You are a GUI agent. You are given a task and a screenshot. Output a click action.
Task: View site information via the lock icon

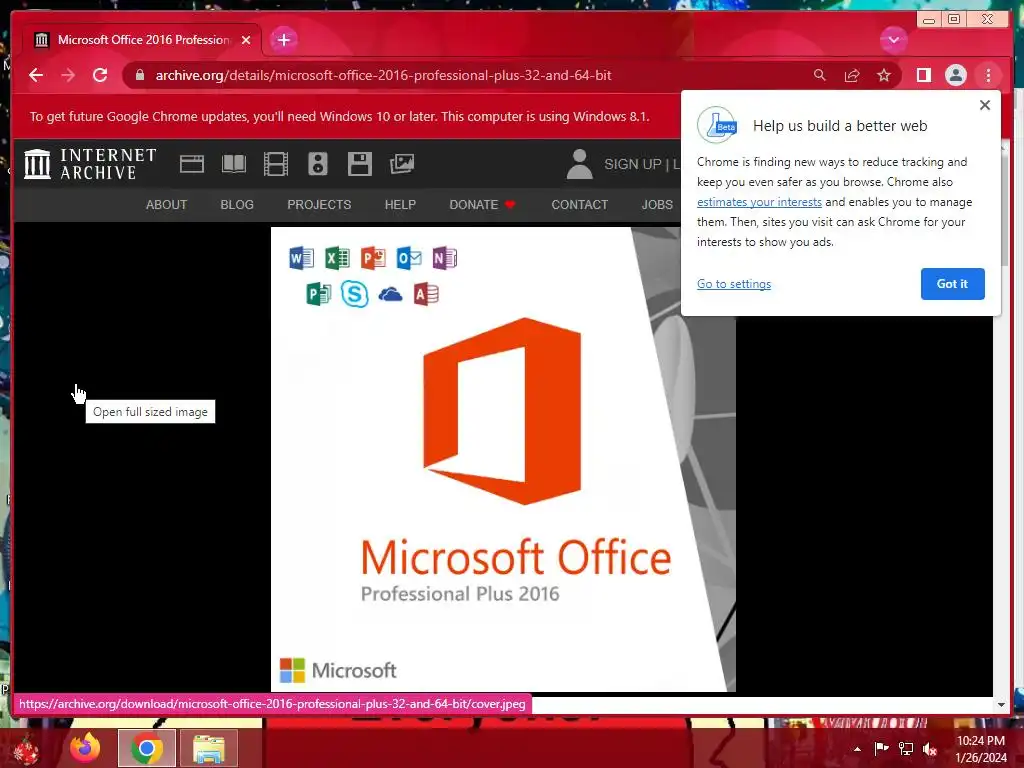click(x=140, y=75)
